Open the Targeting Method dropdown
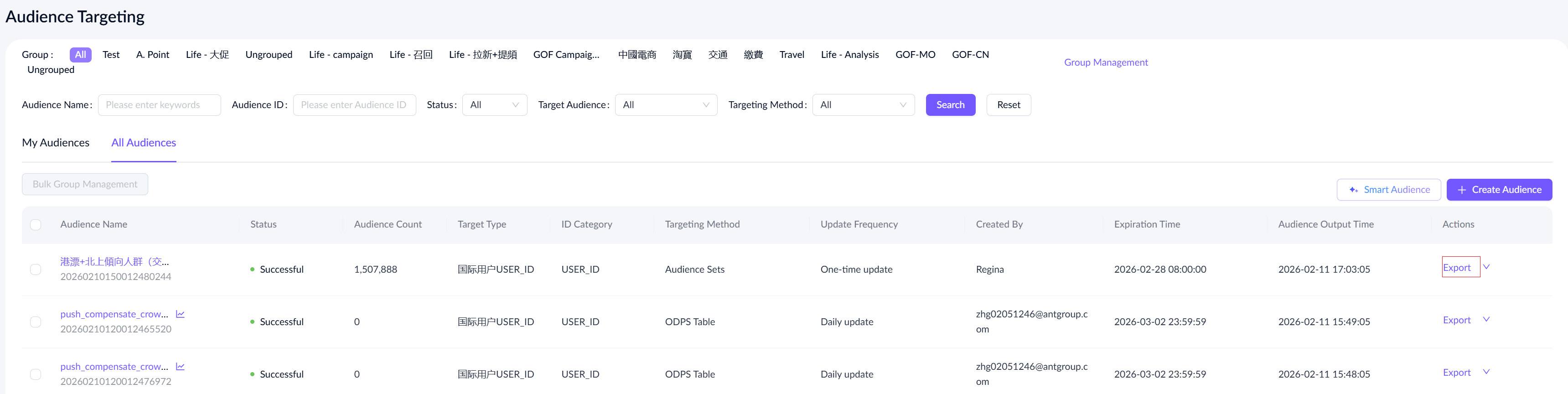 (x=863, y=105)
